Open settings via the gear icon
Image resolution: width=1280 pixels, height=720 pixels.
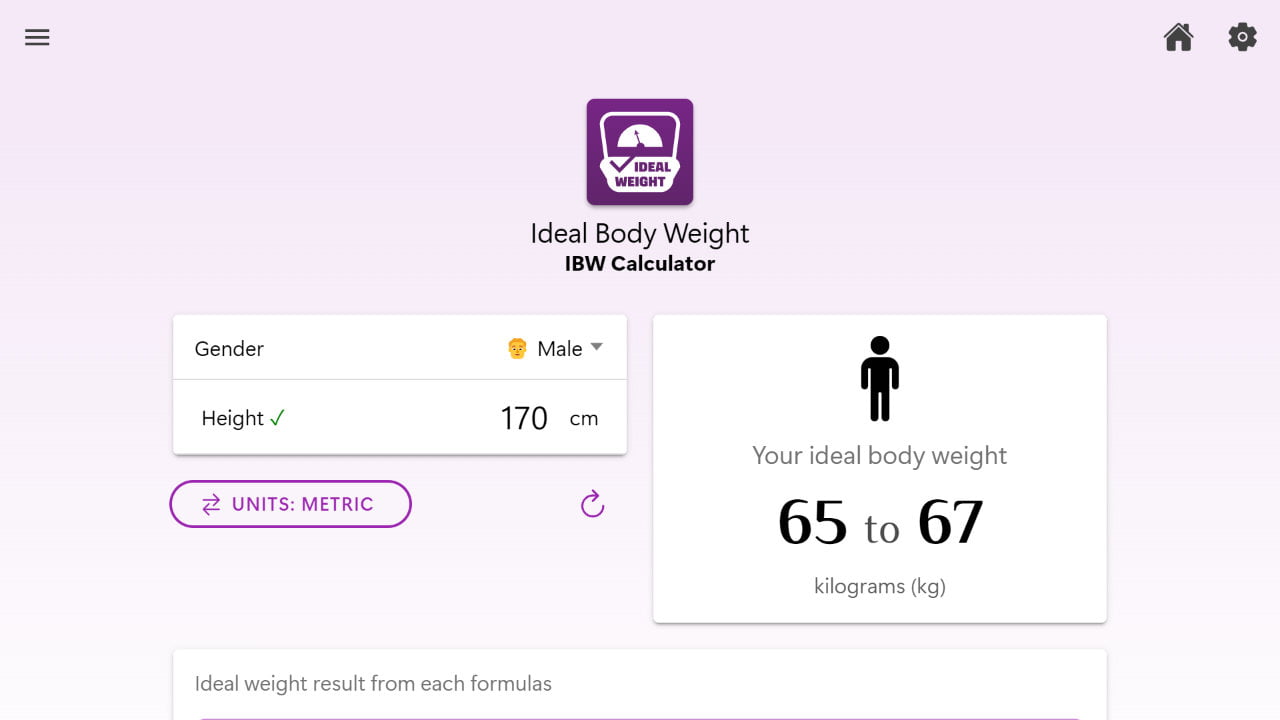pyautogui.click(x=1242, y=37)
